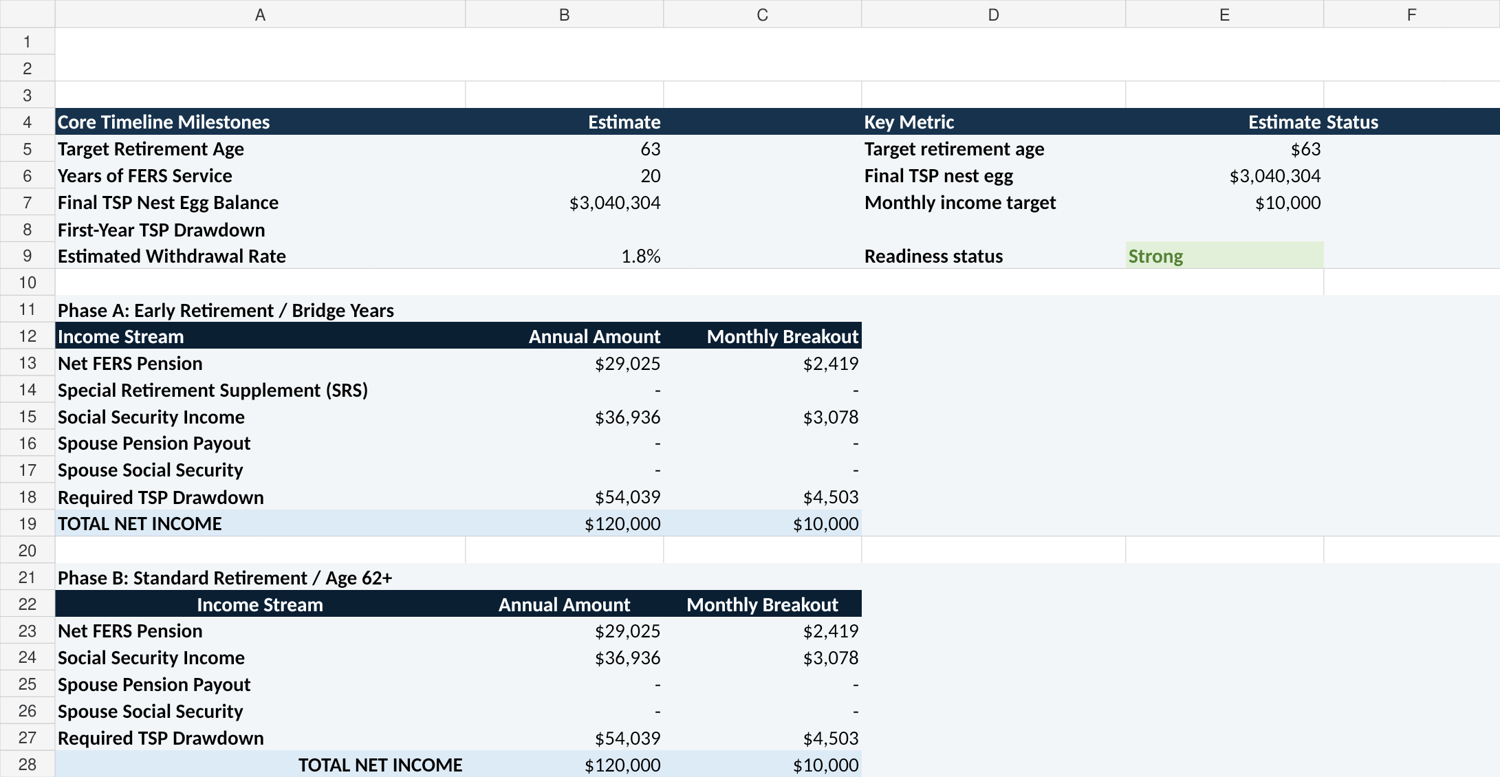The height and width of the screenshot is (777, 1500).
Task: Click the 'Key Metric' header cell
Action: click(x=993, y=122)
